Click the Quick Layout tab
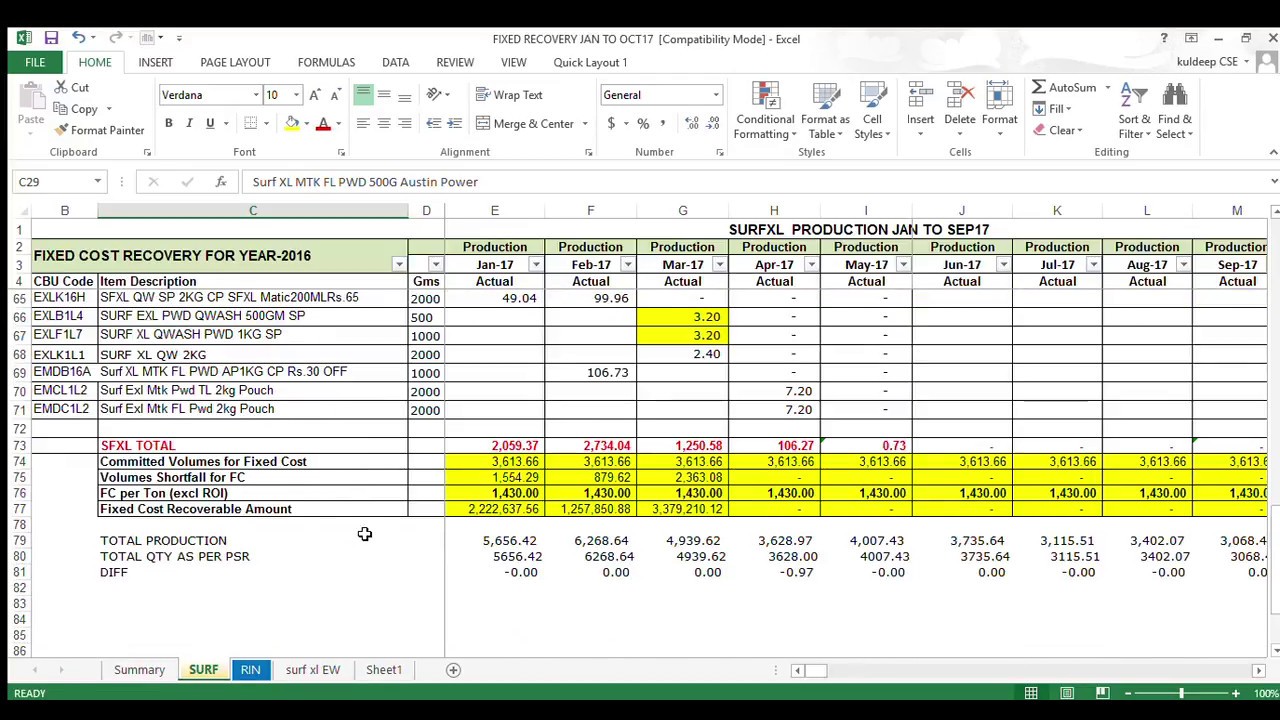 click(590, 62)
